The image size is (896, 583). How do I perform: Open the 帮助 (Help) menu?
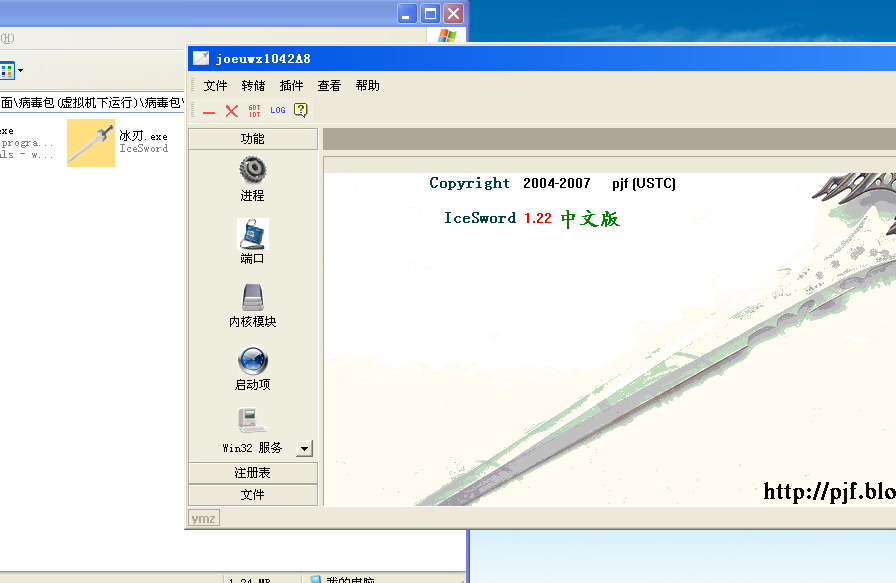coord(367,86)
